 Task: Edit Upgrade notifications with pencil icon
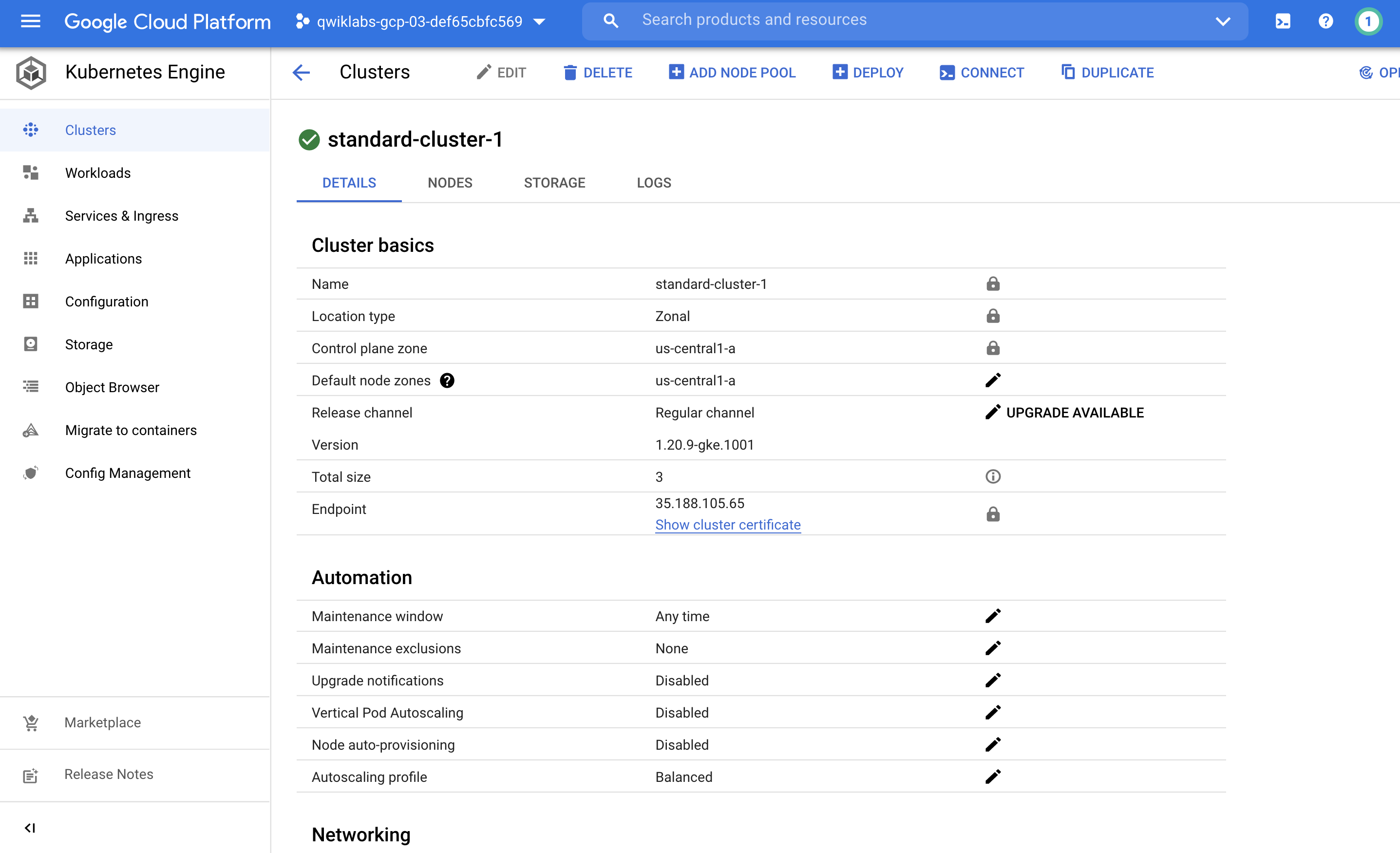tap(993, 680)
